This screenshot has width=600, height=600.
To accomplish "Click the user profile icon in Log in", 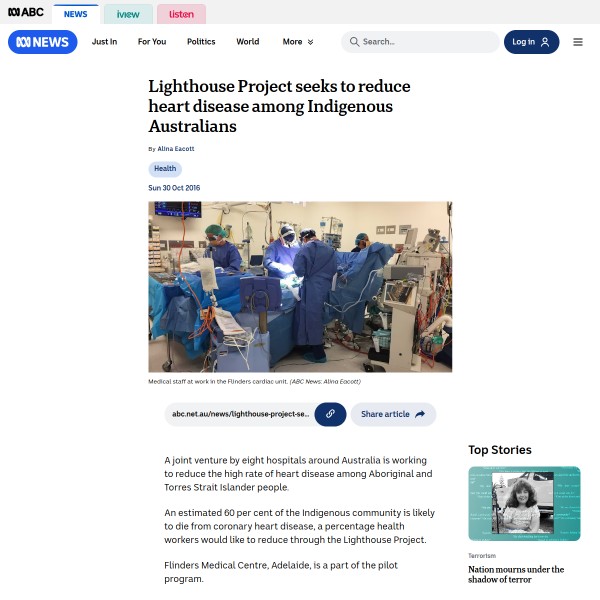I will click(x=545, y=42).
